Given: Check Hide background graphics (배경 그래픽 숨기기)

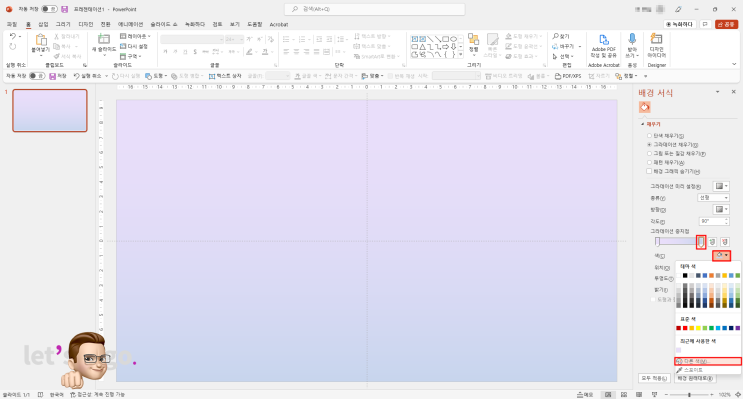Looking at the screenshot, I should point(650,172).
